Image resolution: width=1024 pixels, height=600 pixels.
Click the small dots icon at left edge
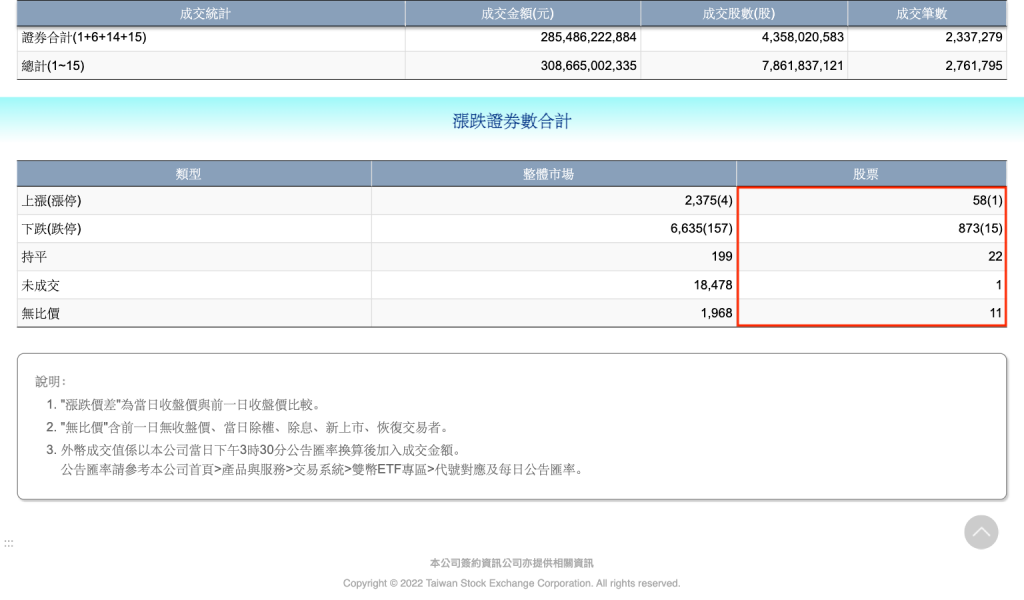pyautogui.click(x=8, y=543)
